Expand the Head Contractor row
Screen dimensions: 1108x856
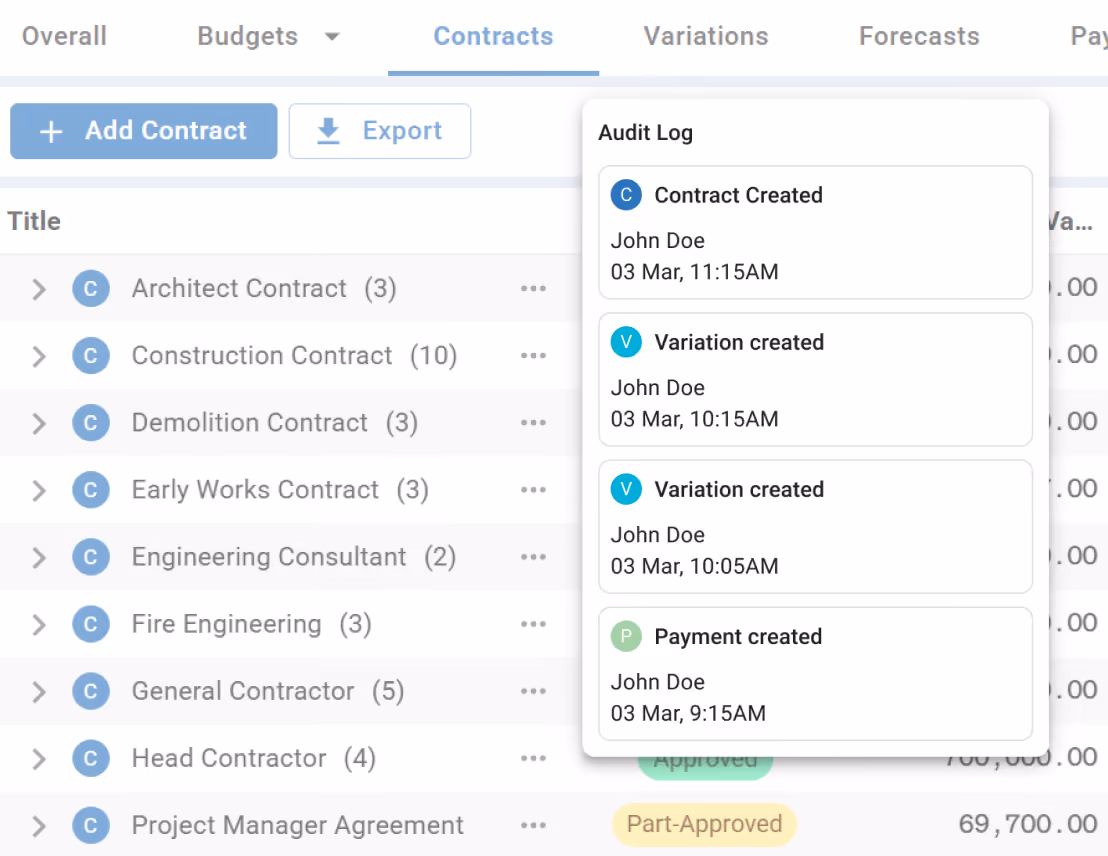coord(39,759)
